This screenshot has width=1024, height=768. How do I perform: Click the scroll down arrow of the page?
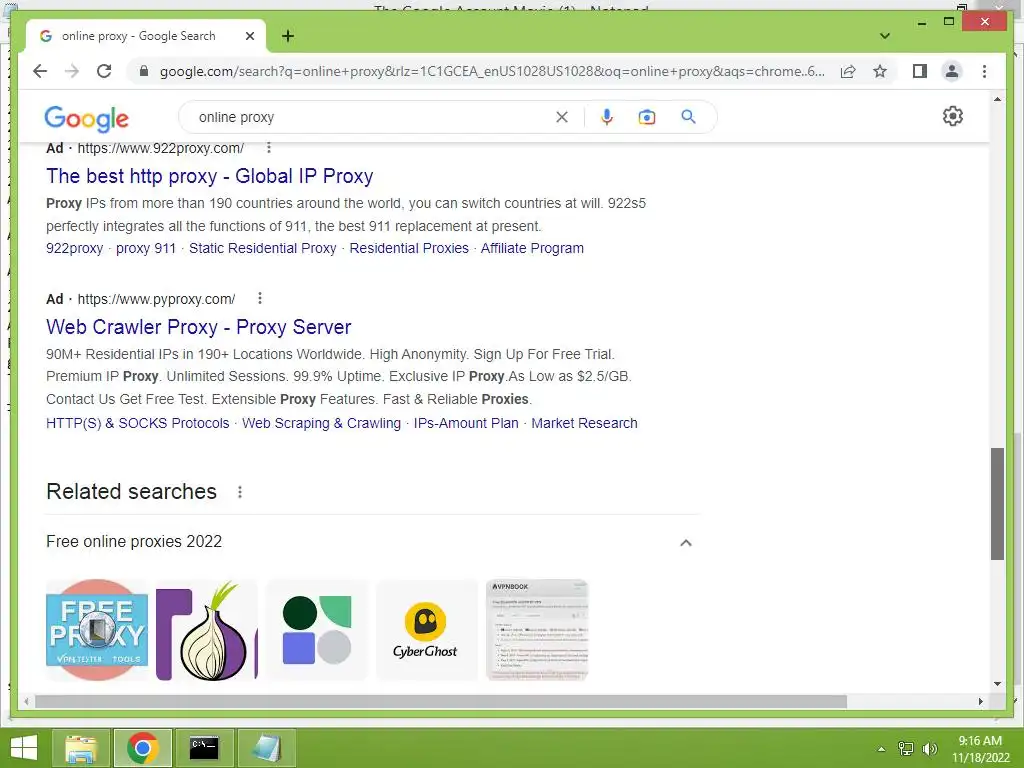[x=997, y=684]
